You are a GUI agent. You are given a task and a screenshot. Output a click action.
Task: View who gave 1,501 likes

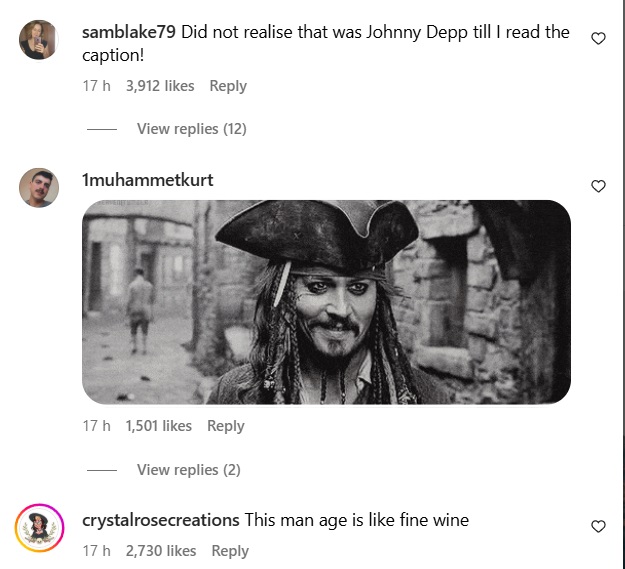(159, 426)
